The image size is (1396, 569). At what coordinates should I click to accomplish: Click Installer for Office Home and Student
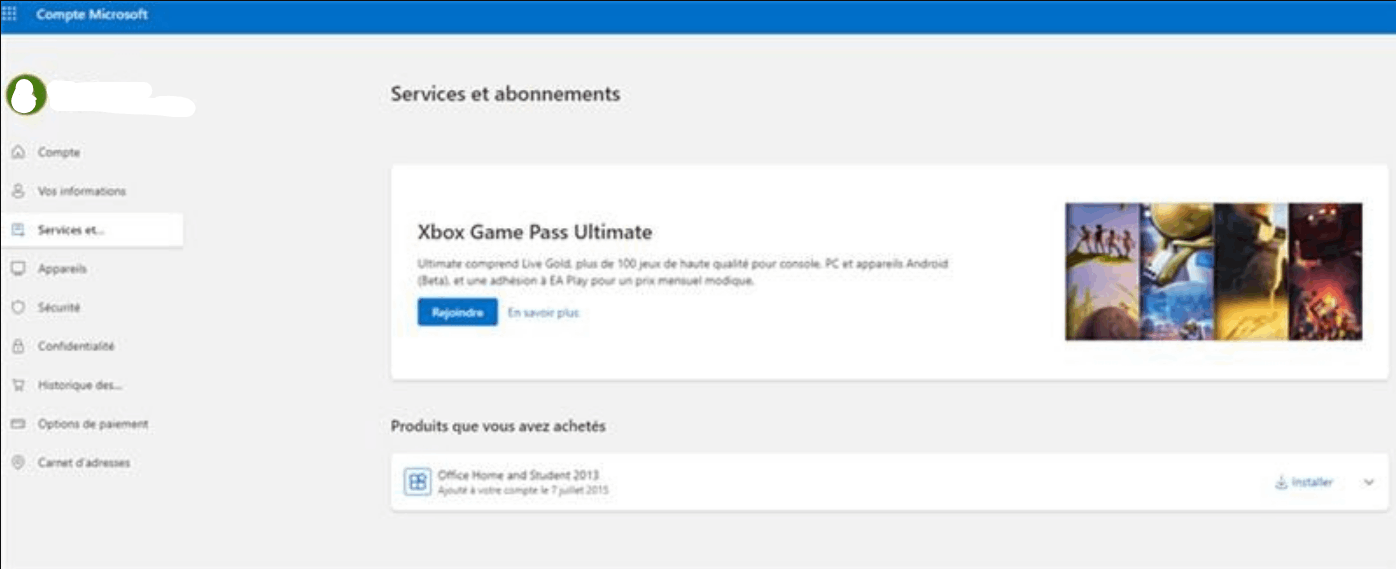click(x=1303, y=482)
